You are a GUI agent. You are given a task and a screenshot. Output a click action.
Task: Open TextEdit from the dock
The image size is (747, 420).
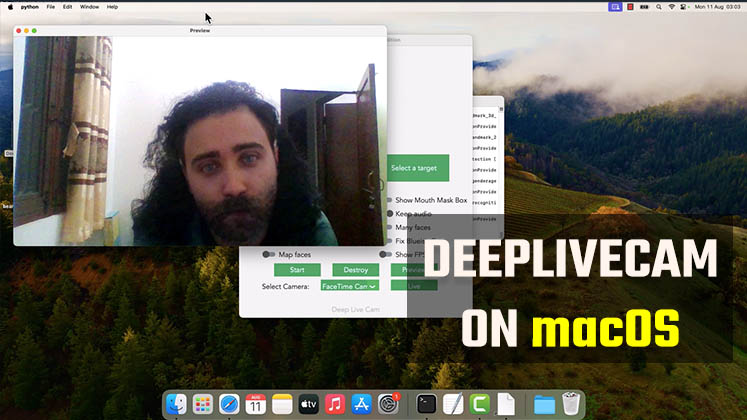(x=453, y=404)
